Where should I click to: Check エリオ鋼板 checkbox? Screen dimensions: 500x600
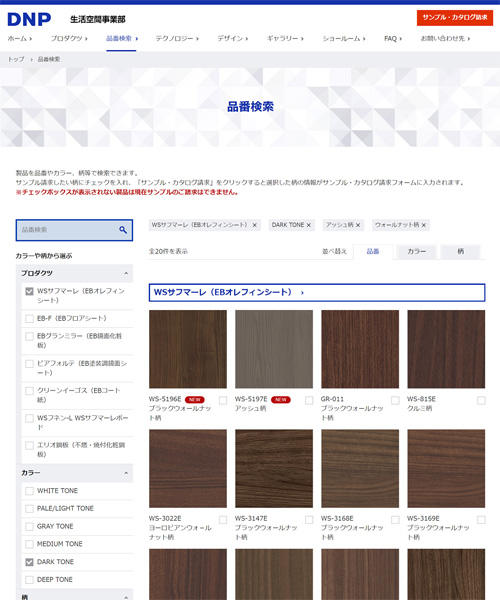[29, 445]
